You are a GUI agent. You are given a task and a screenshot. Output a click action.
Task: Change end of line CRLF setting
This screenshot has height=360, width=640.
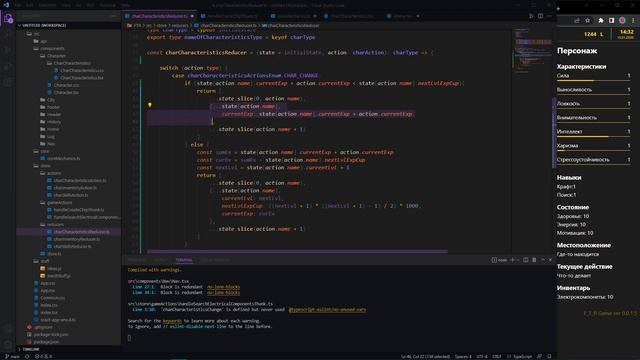tap(496, 356)
